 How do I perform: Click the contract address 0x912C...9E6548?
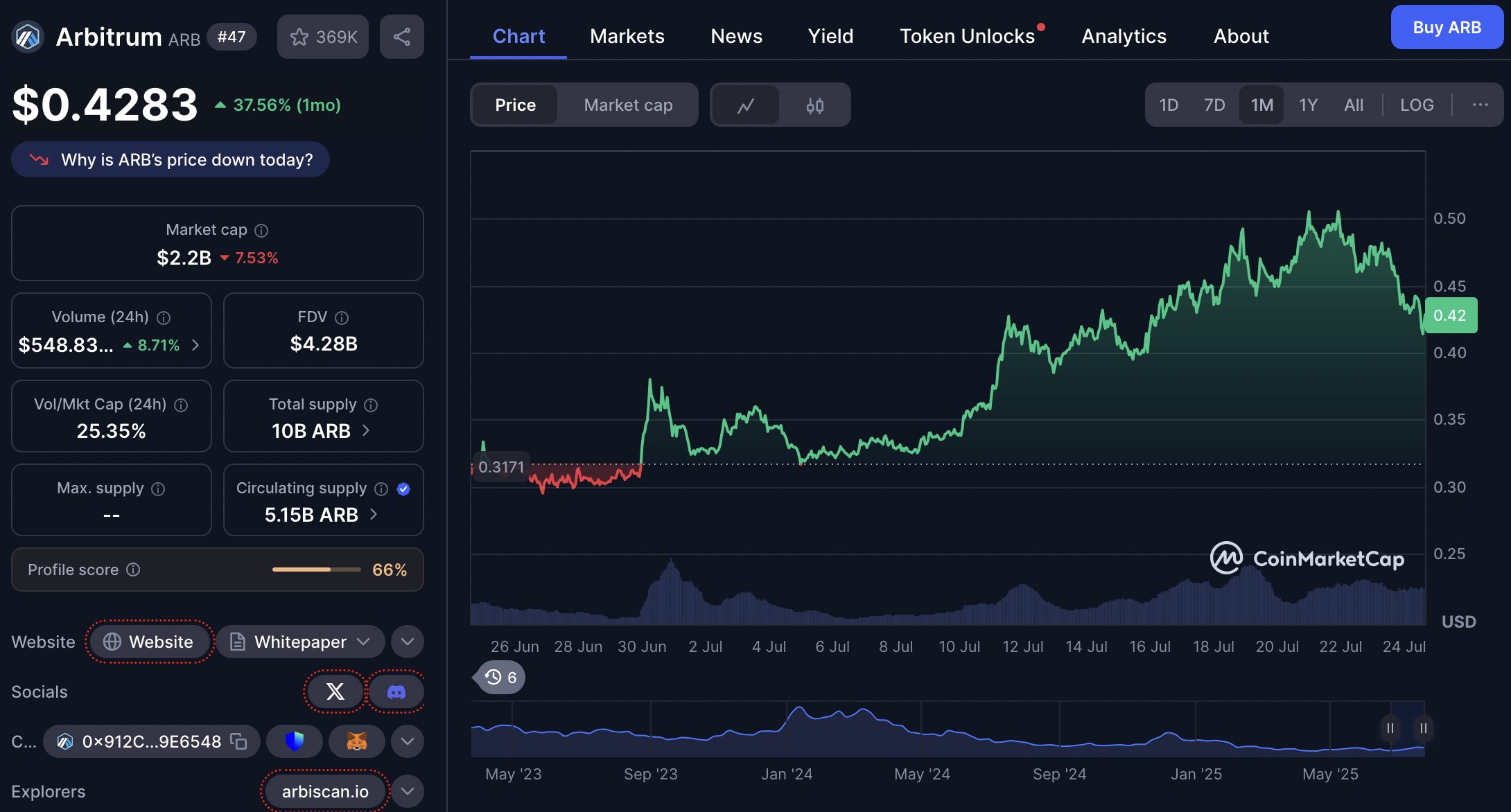151,741
